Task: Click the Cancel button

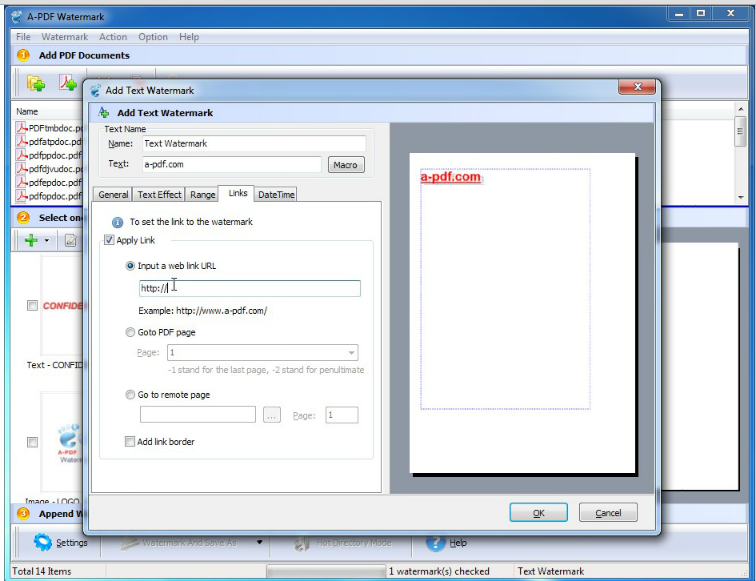Action: tap(608, 513)
